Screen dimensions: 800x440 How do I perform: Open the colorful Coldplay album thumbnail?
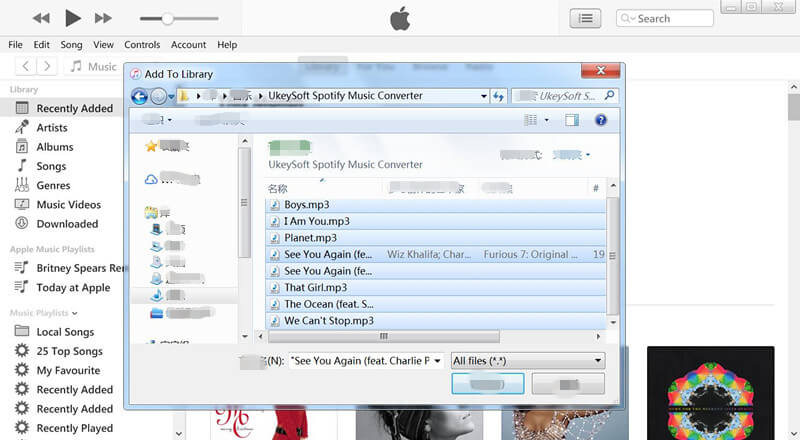(711, 393)
